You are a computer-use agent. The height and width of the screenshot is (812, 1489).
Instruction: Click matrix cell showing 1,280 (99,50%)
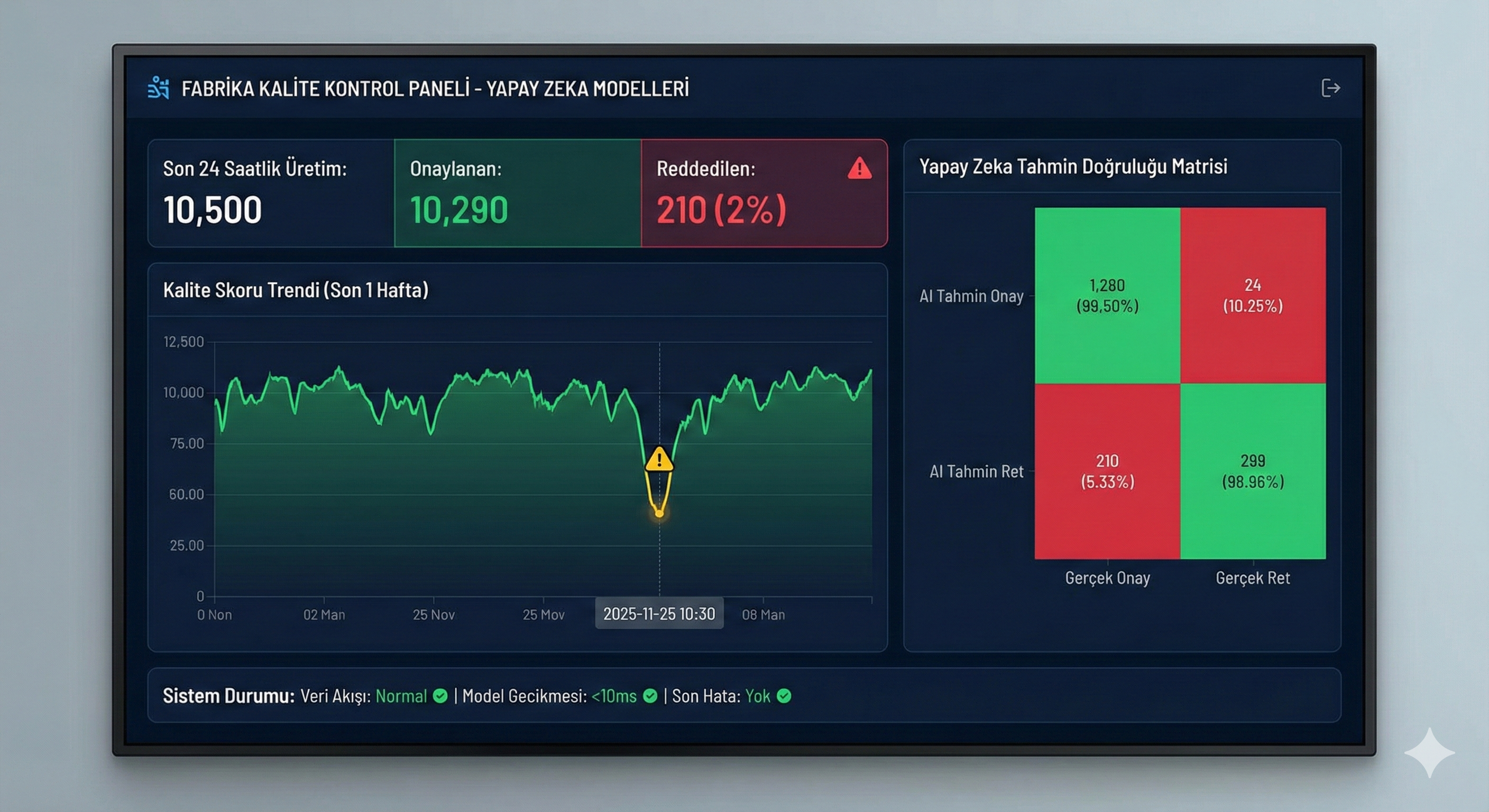point(1107,296)
